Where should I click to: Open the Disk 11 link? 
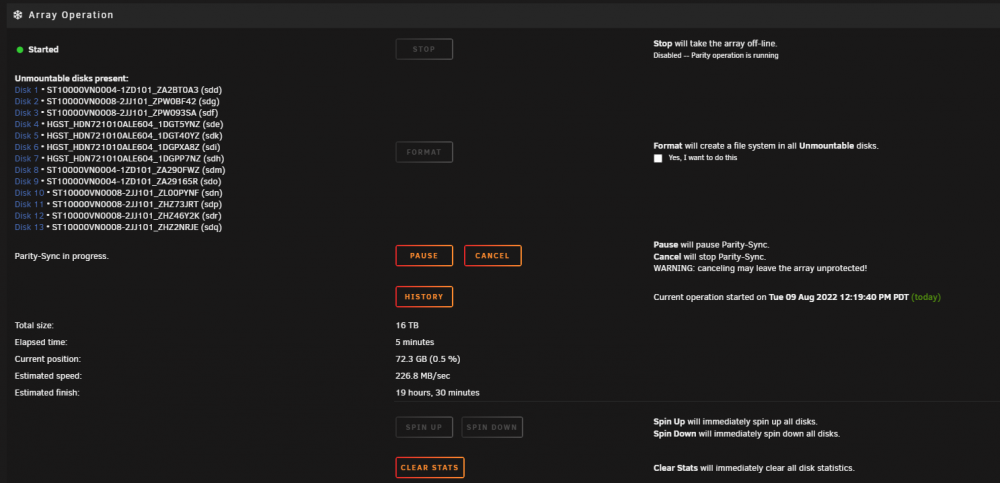(x=29, y=204)
